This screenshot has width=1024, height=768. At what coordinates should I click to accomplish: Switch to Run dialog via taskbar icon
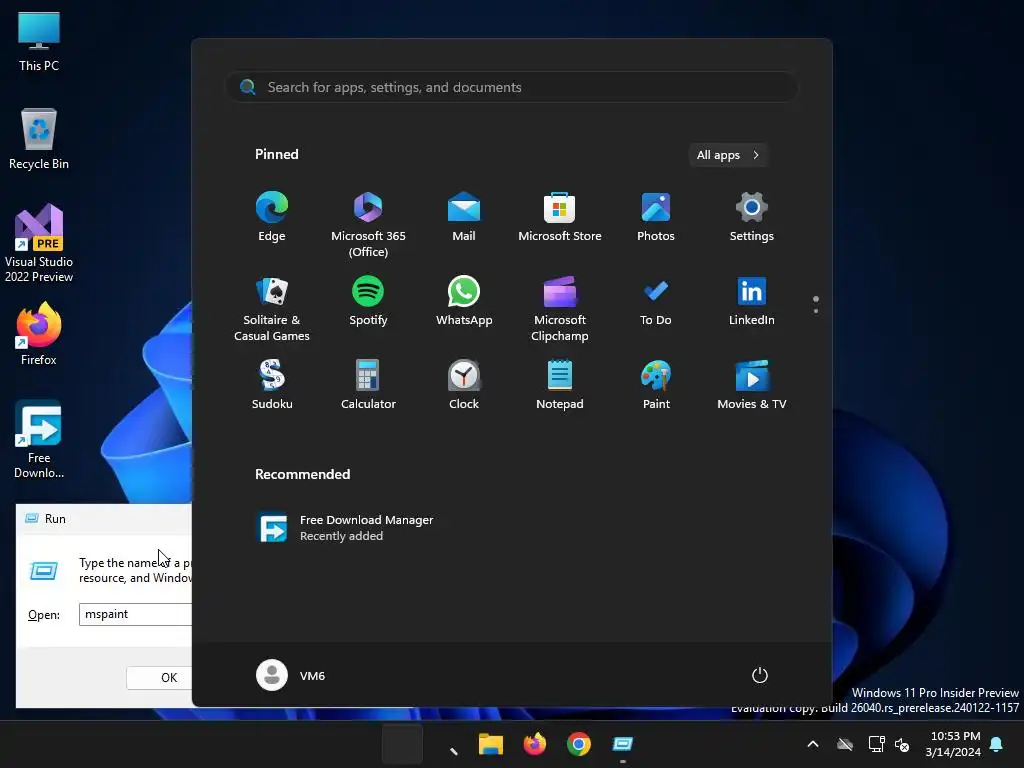[x=622, y=744]
